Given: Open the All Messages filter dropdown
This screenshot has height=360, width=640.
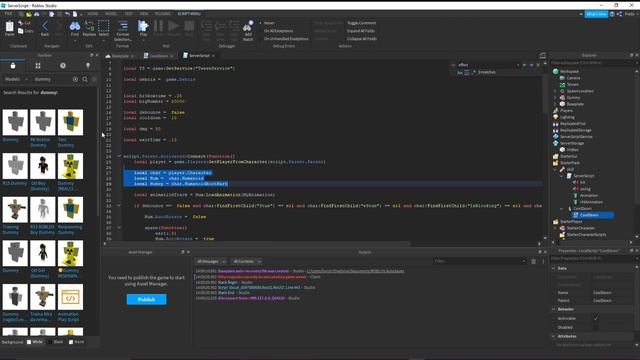Looking at the screenshot, I should (x=211, y=261).
